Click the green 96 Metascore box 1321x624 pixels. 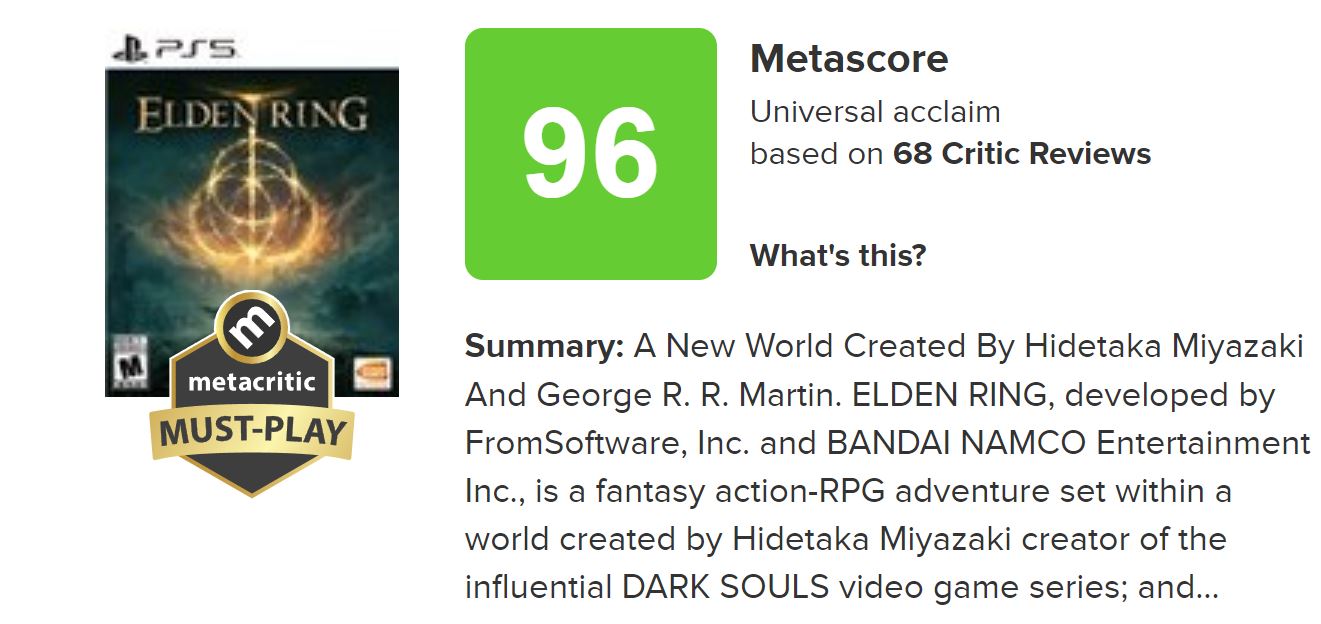point(590,154)
